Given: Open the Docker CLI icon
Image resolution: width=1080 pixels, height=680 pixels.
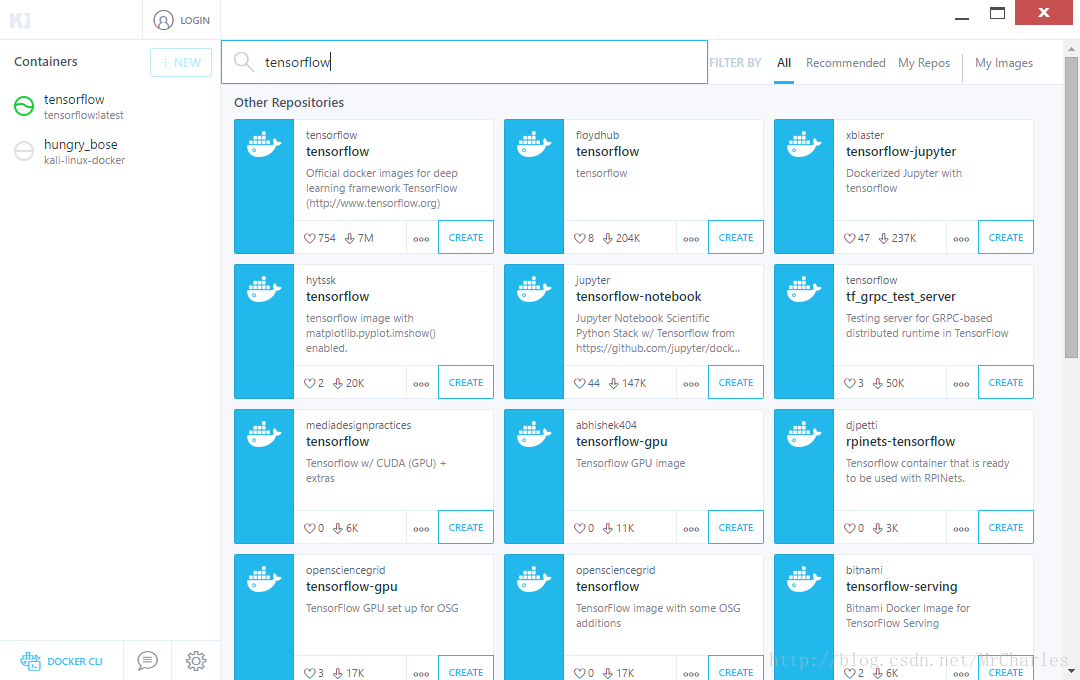Looking at the screenshot, I should click(30, 661).
